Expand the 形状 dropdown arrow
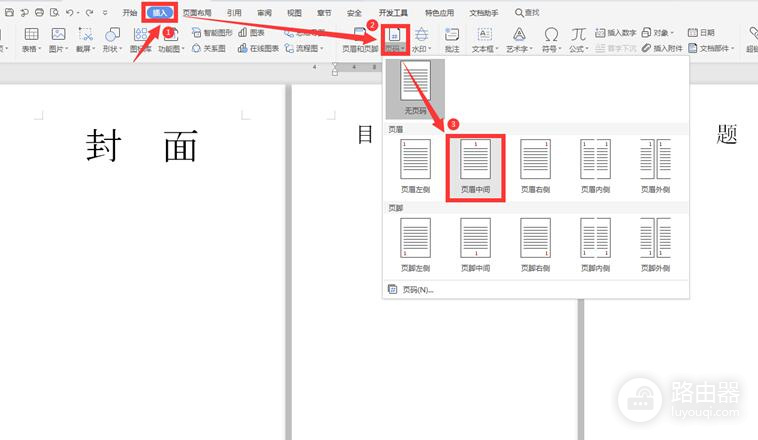This screenshot has width=758, height=440. (120, 49)
